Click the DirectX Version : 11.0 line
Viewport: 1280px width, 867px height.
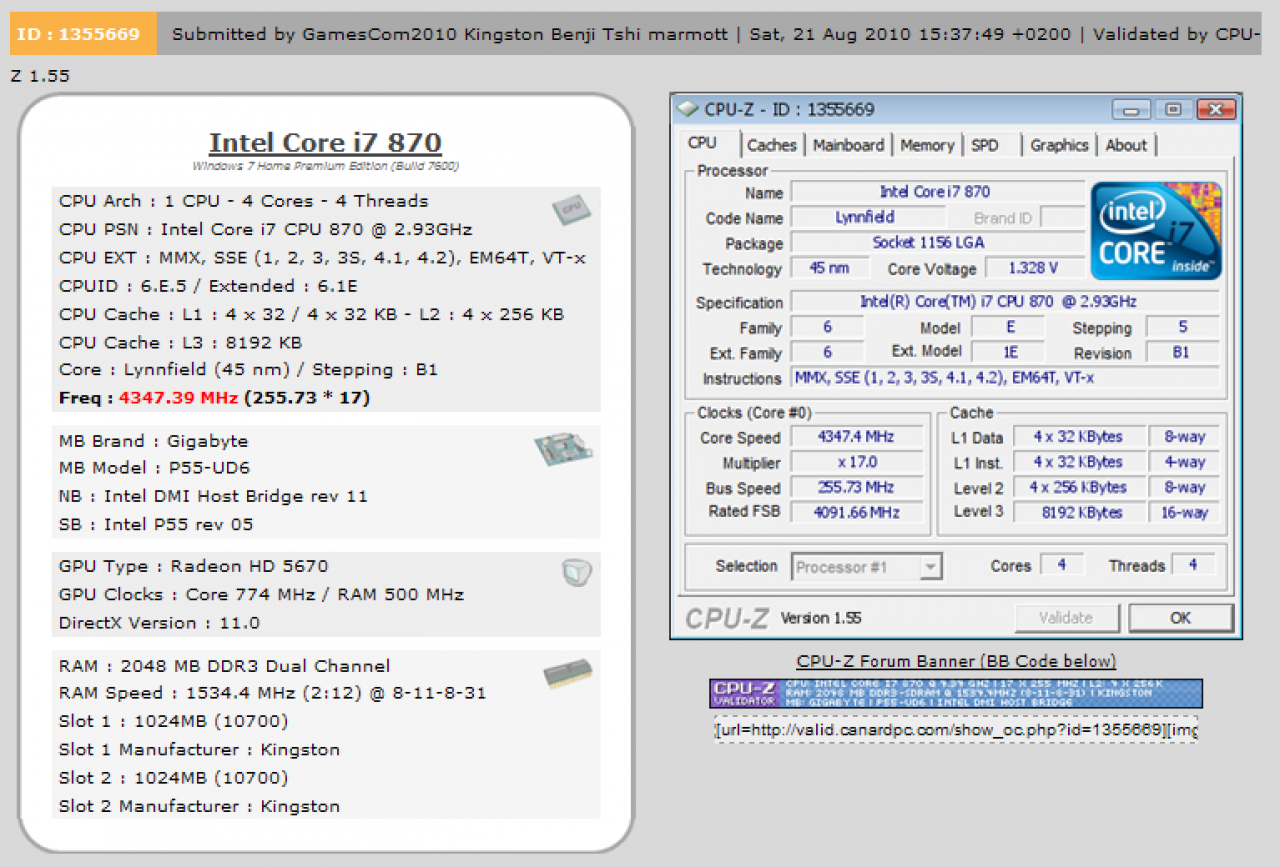[159, 622]
